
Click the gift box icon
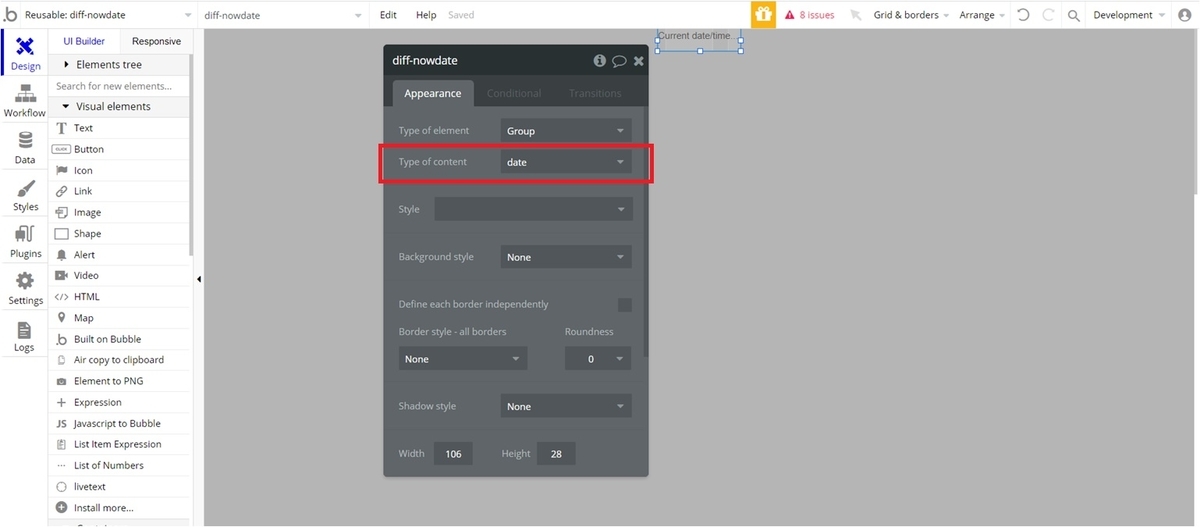point(763,15)
